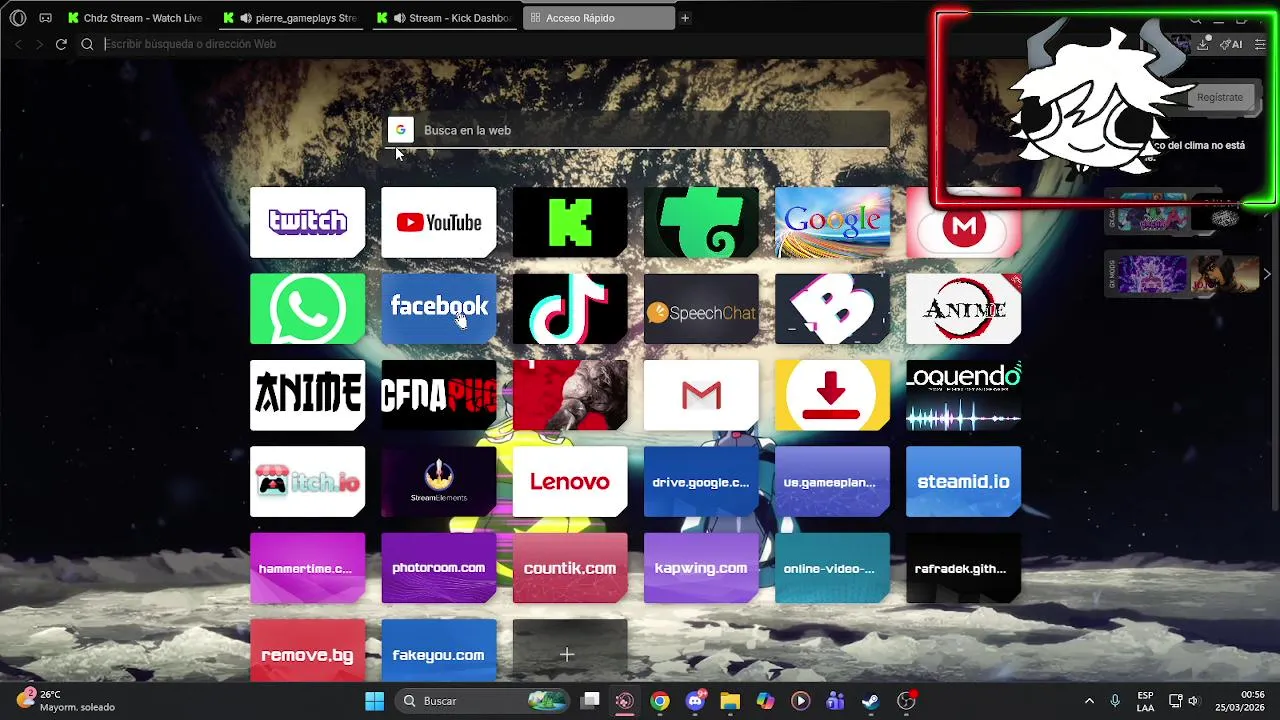
Task: Open the black-and-white ANIME text tile
Action: pyautogui.click(x=307, y=395)
